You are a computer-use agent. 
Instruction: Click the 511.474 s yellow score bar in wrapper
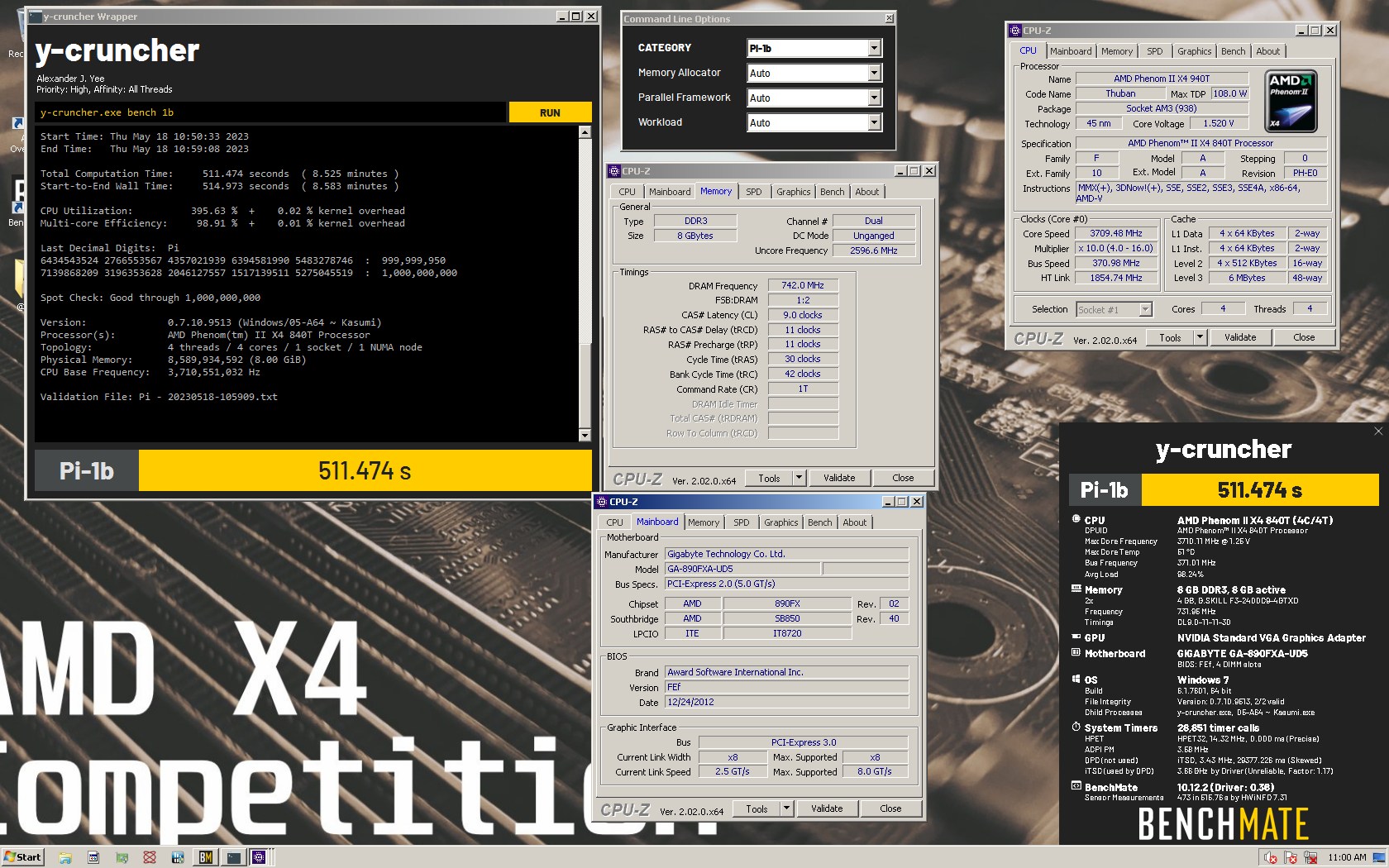tap(365, 470)
